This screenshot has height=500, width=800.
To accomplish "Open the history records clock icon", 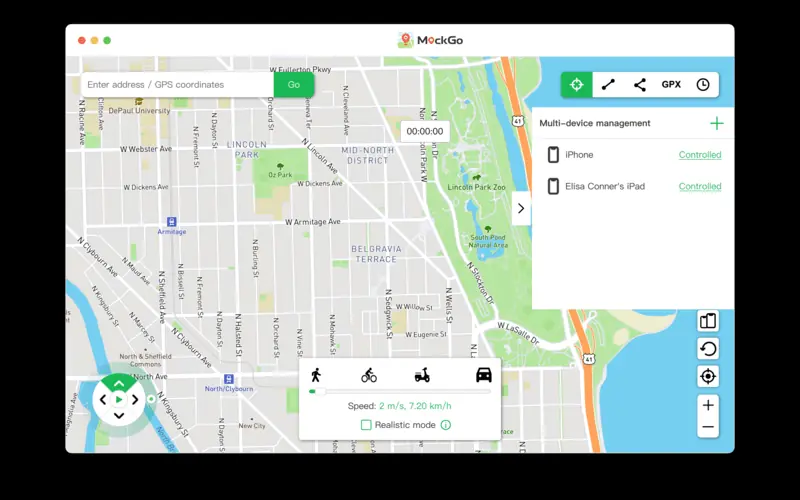I will [x=703, y=85].
